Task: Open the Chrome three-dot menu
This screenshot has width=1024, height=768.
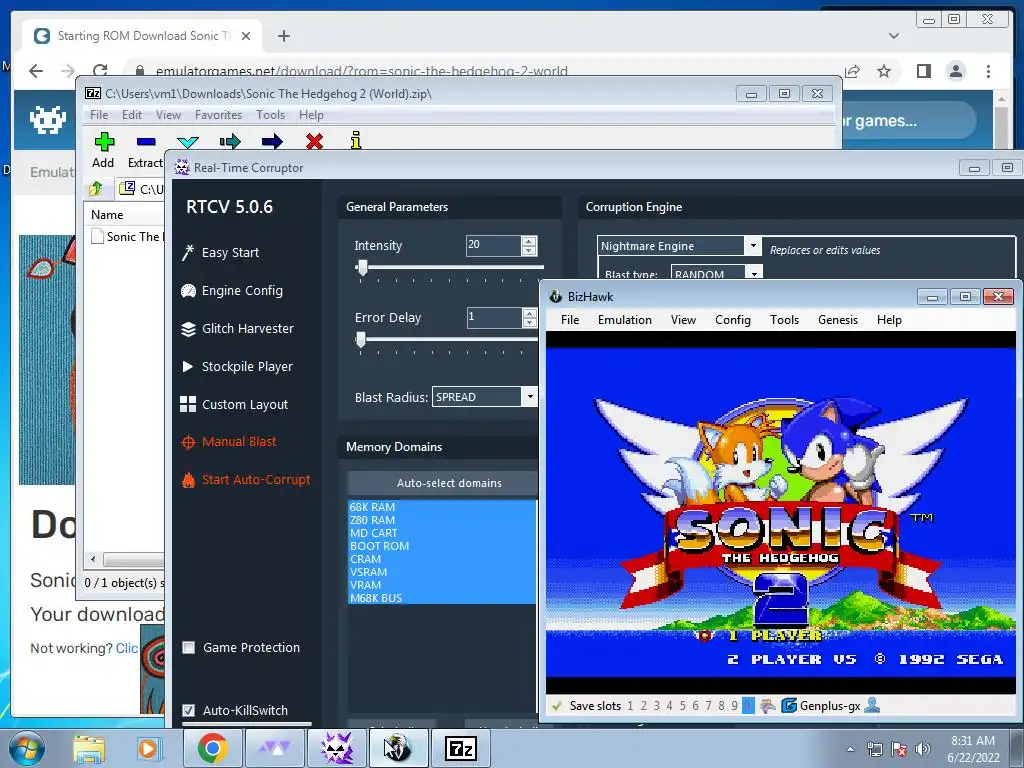Action: click(x=988, y=71)
